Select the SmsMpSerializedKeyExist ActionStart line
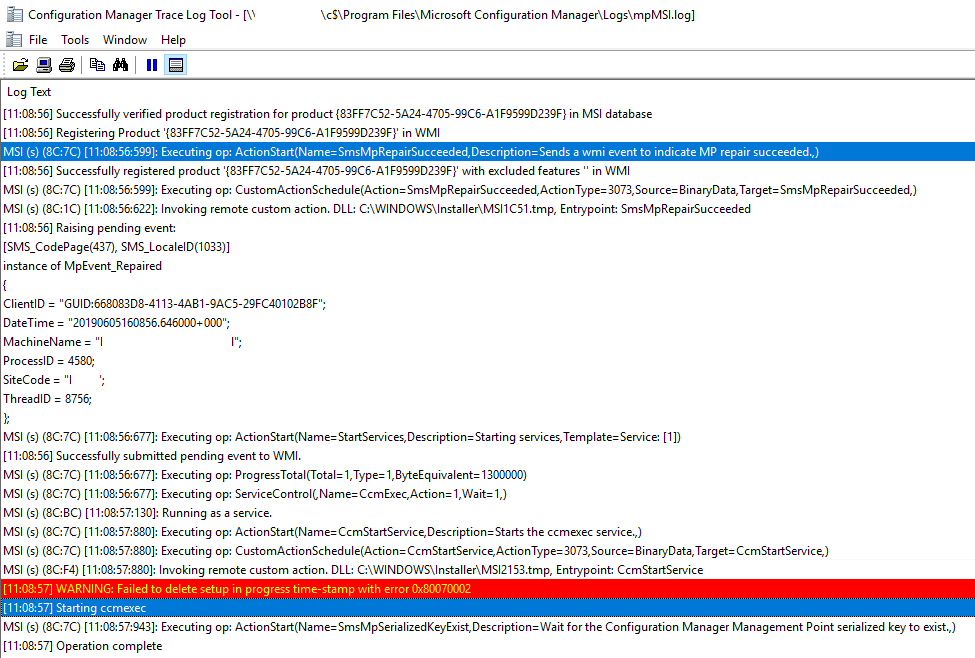 point(488,627)
